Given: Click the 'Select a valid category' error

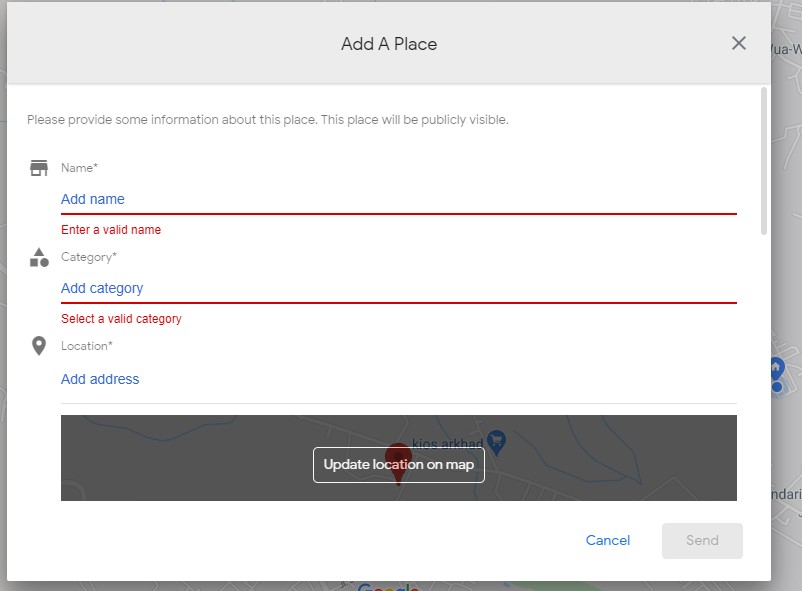Looking at the screenshot, I should pos(121,319).
